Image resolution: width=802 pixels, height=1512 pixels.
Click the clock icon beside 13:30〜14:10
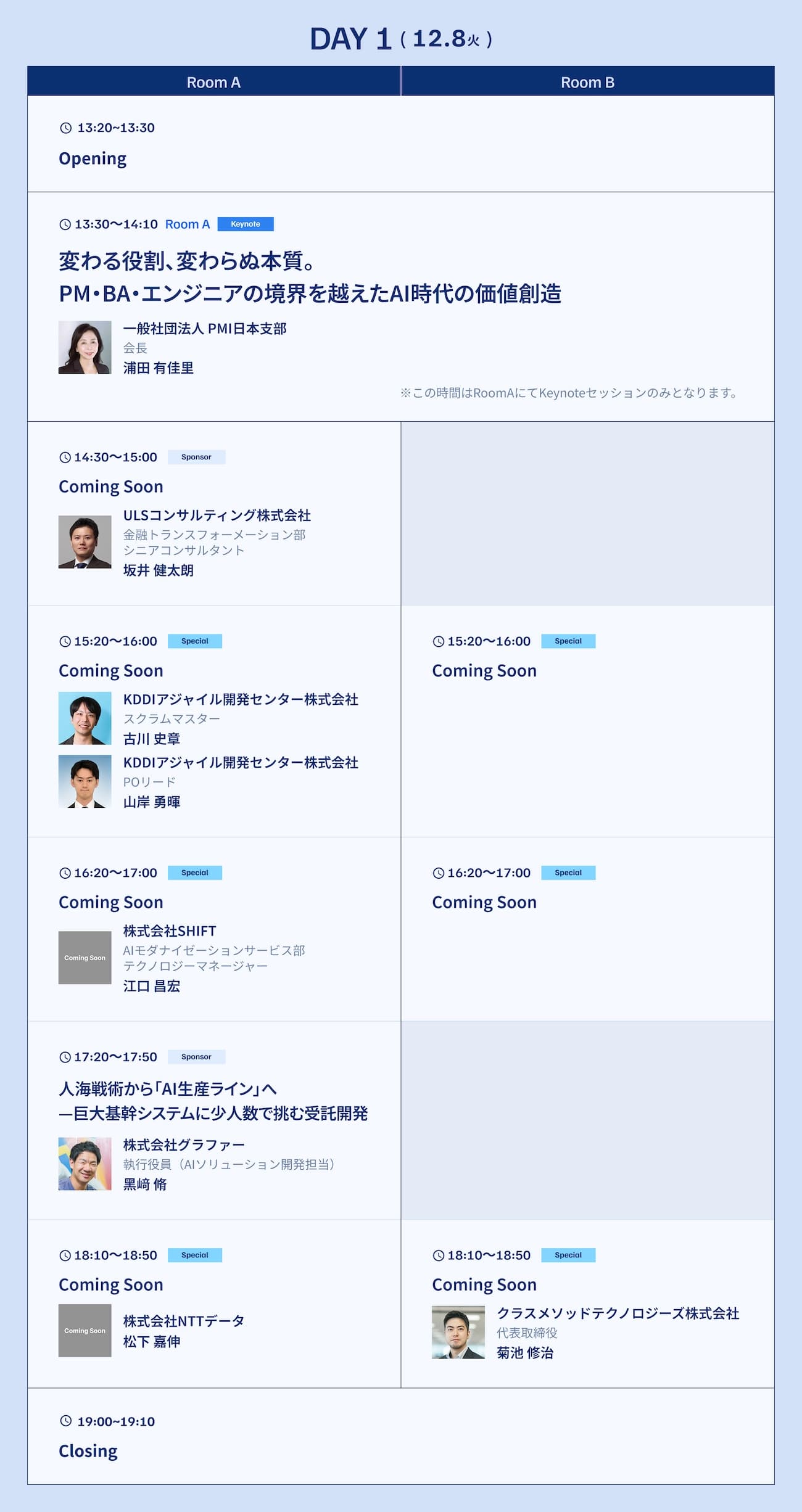[65, 224]
